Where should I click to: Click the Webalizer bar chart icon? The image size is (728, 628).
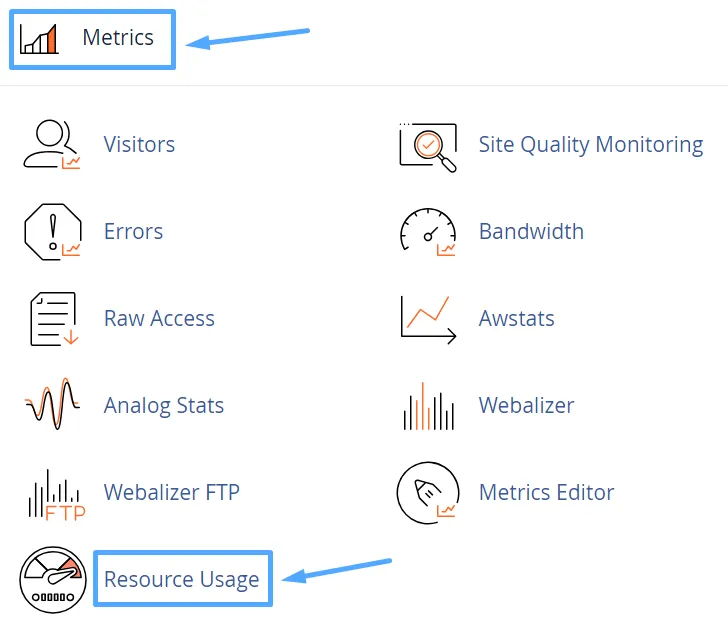pyautogui.click(x=428, y=406)
